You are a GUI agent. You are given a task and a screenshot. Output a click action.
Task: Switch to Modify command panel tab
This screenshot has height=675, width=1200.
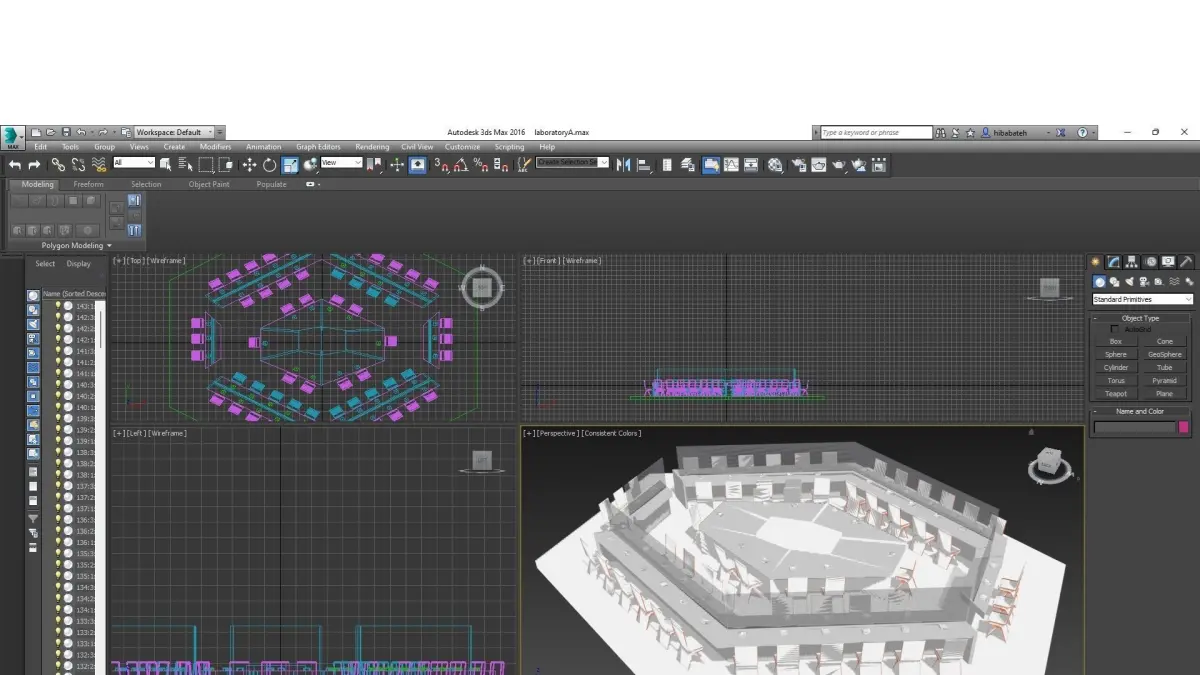[x=1113, y=262]
